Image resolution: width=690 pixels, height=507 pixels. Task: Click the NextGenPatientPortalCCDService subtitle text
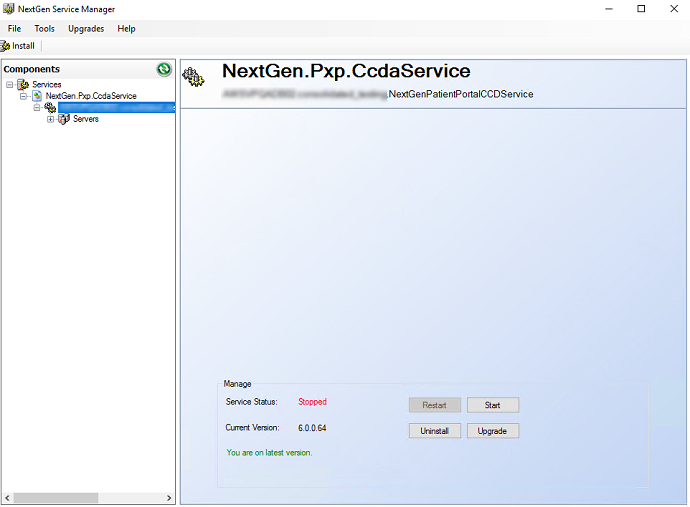(x=461, y=94)
